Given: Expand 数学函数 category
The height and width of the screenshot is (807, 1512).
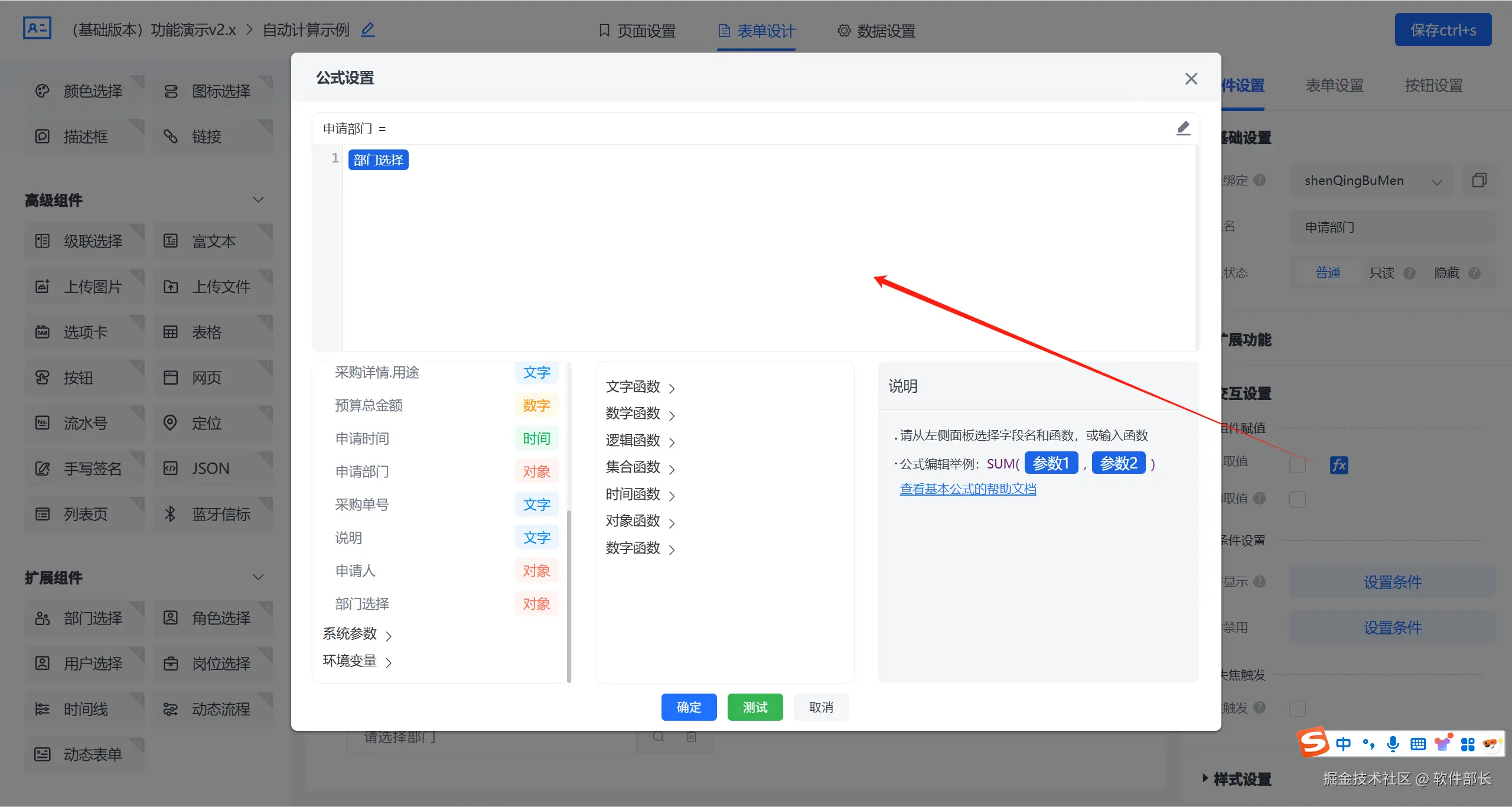Looking at the screenshot, I should 640,414.
